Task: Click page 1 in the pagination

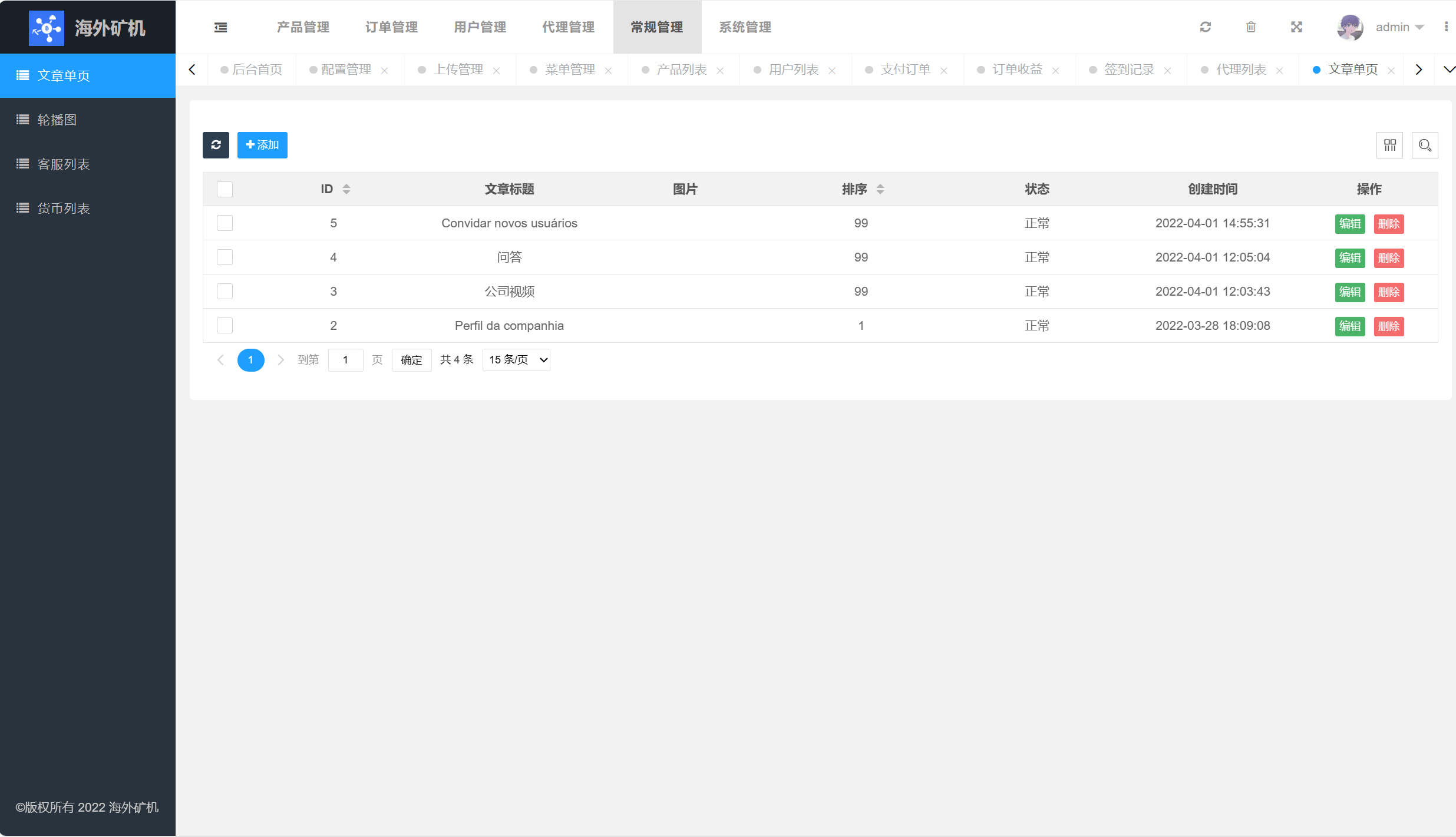Action: 250,360
